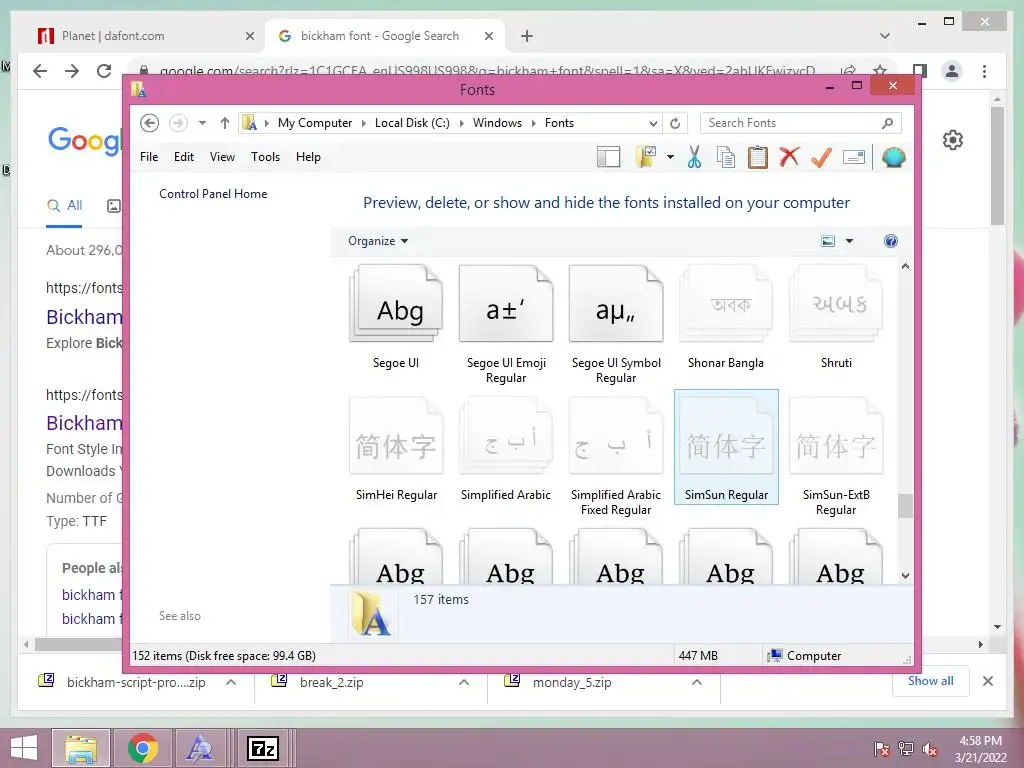Select the Simplified Arabic font

(505, 449)
